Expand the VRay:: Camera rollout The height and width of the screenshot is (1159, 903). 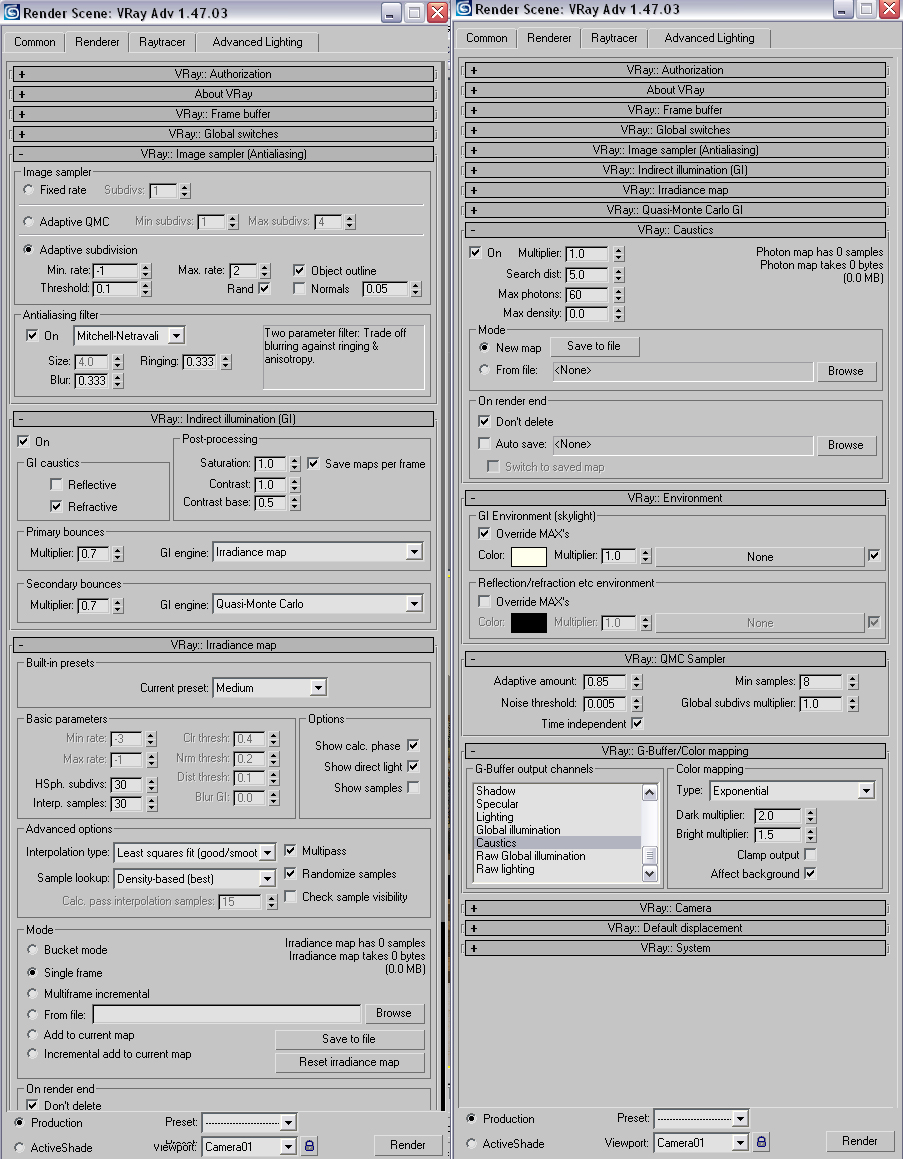675,908
